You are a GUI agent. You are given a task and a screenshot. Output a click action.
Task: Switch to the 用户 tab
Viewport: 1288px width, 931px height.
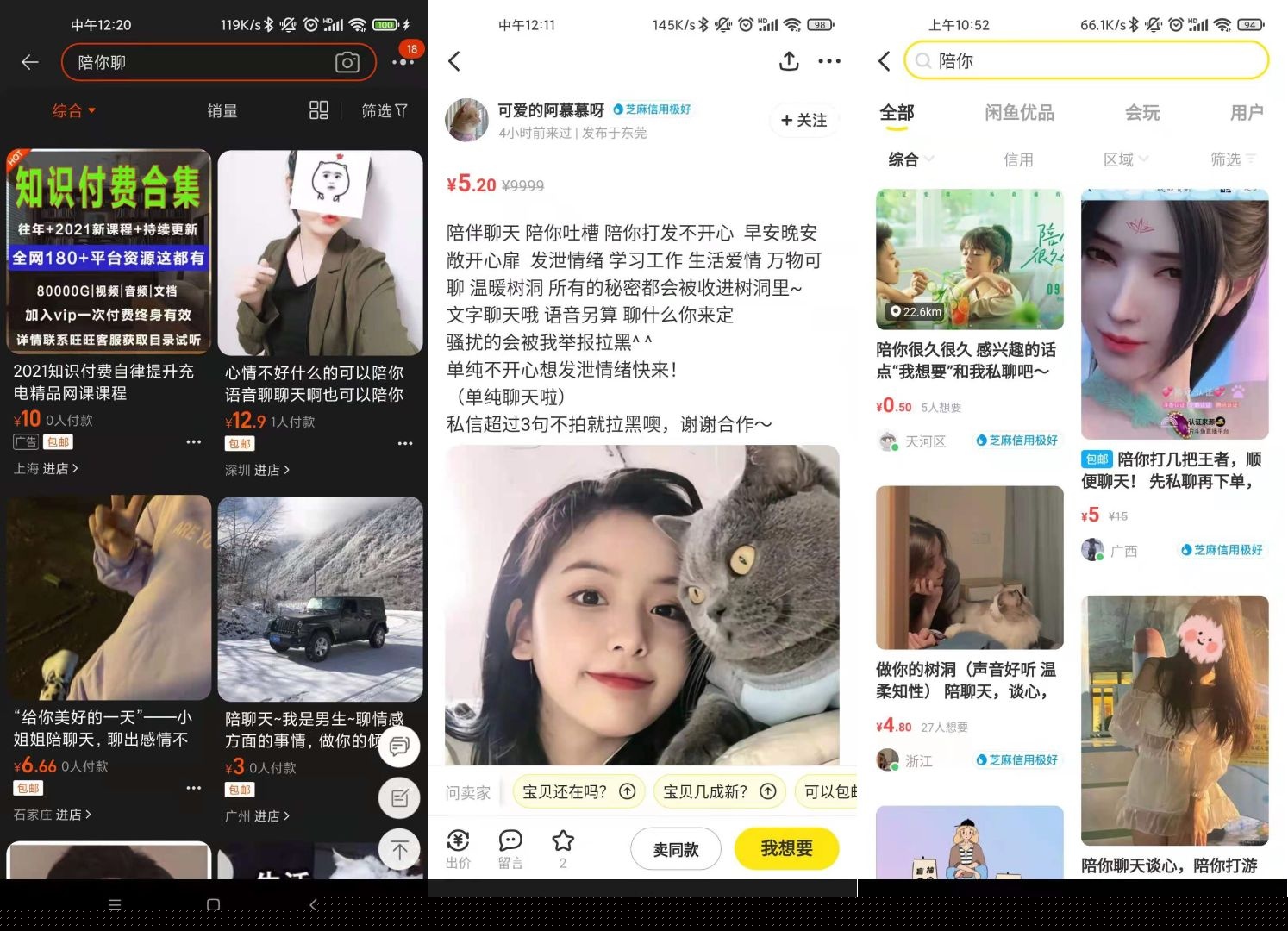[x=1247, y=113]
